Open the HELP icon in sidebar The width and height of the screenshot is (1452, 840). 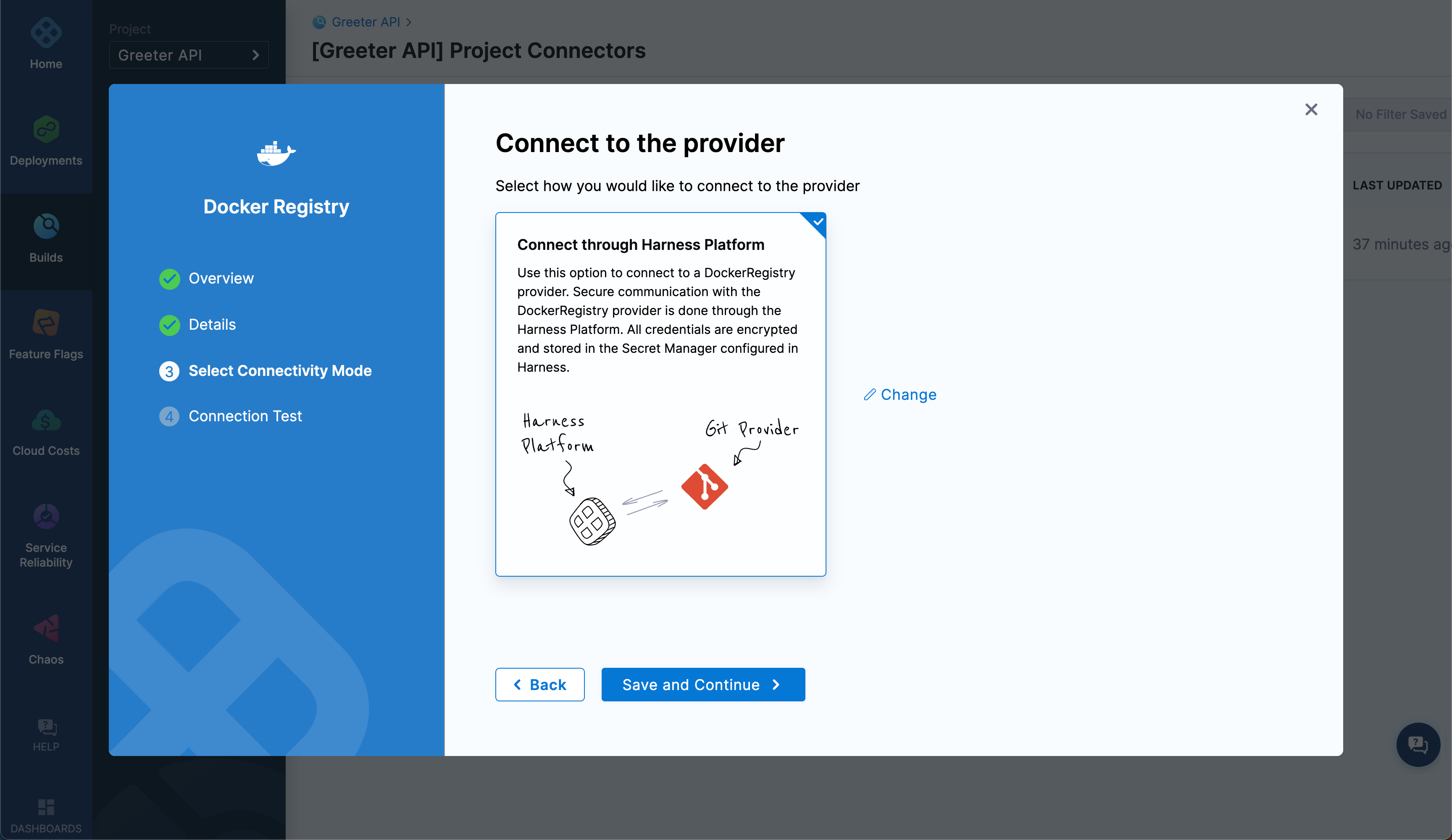click(x=46, y=727)
